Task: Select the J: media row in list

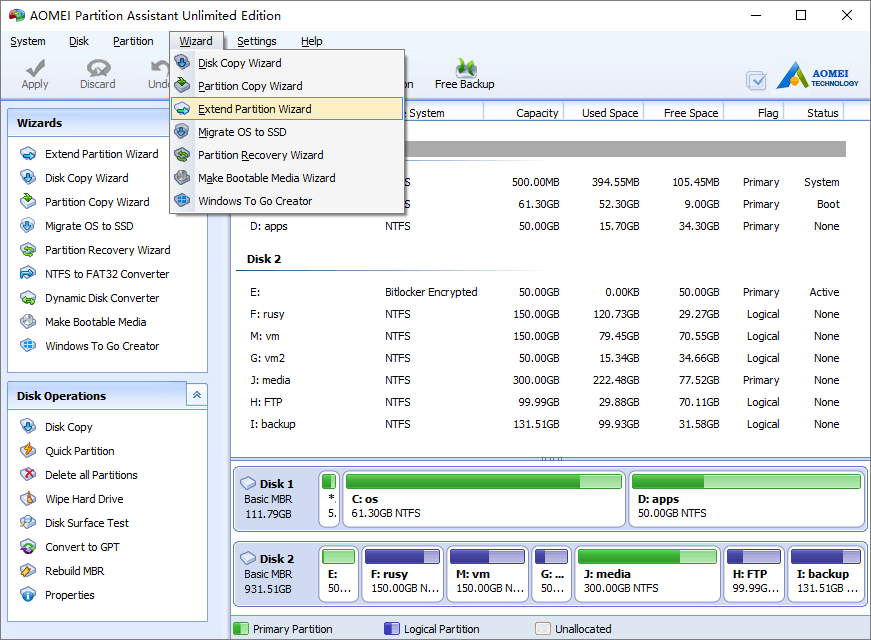Action: (544, 380)
